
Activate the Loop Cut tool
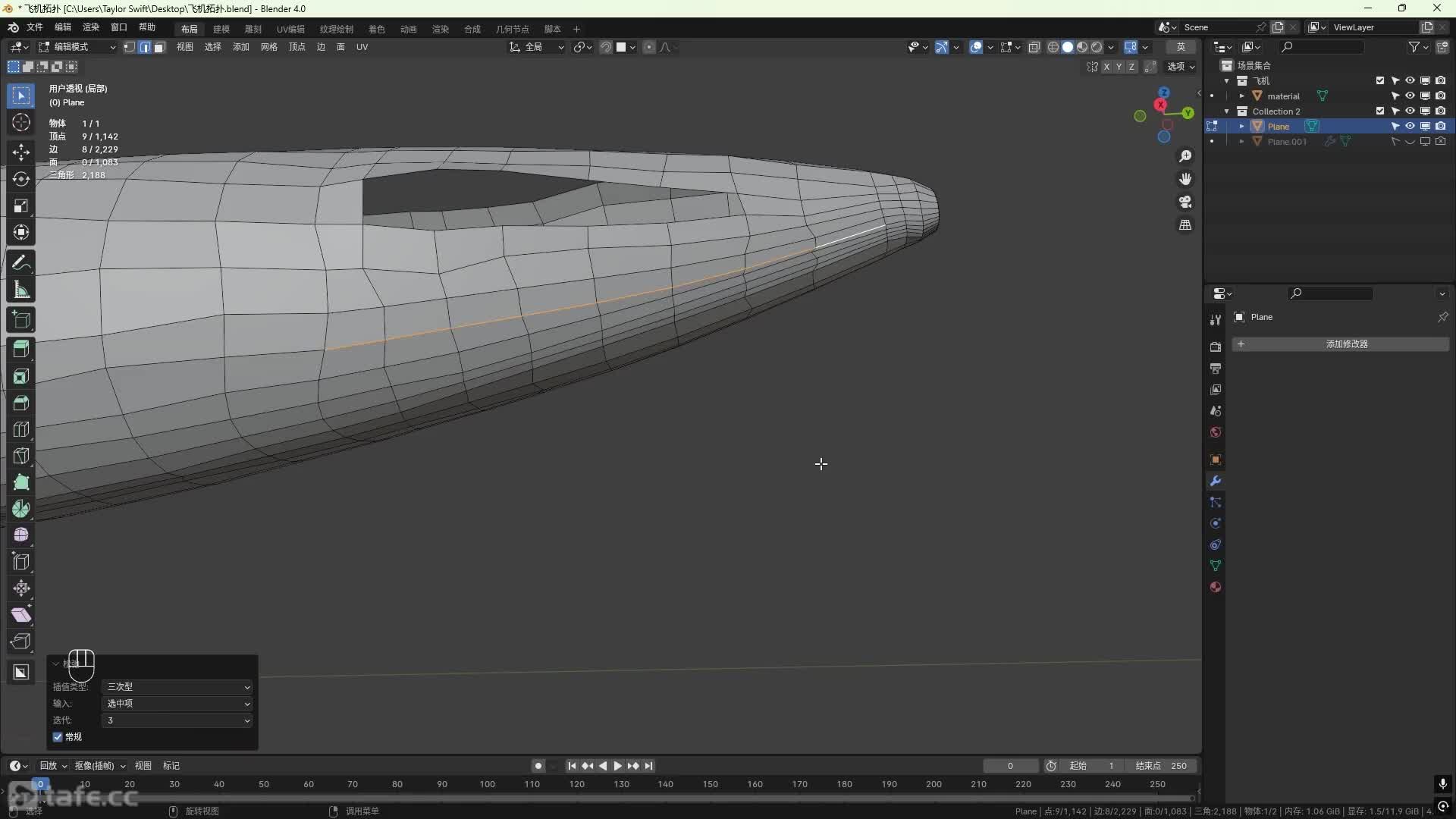[20, 429]
